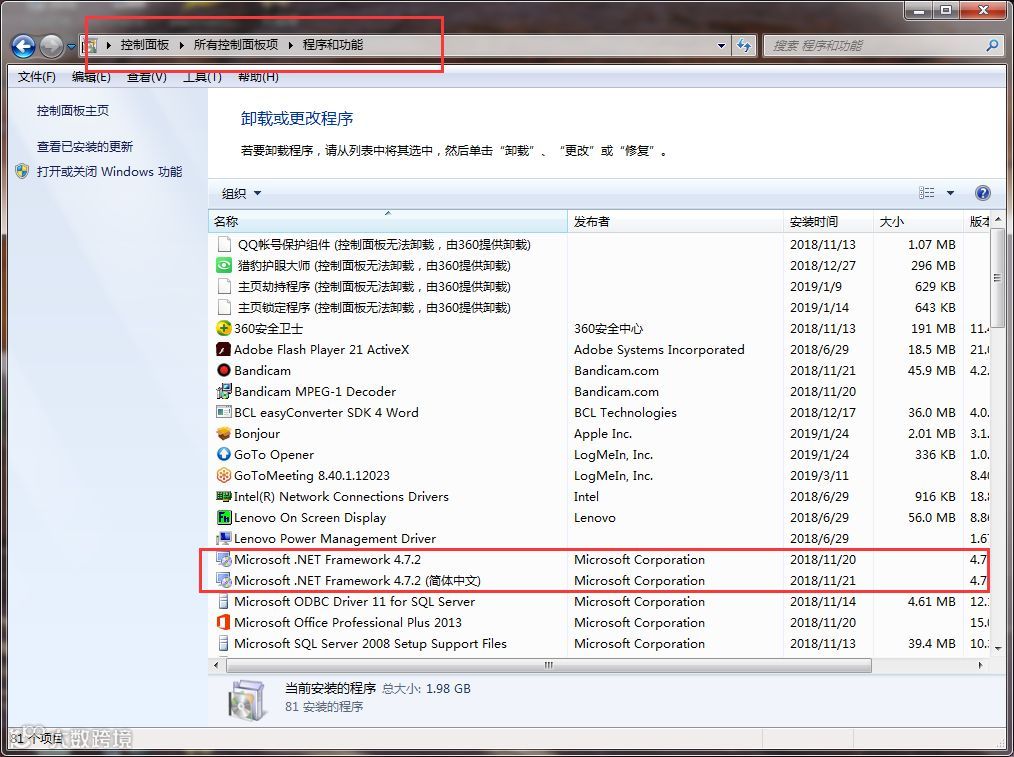Click Apple Inc. publisher cell

click(x=603, y=433)
